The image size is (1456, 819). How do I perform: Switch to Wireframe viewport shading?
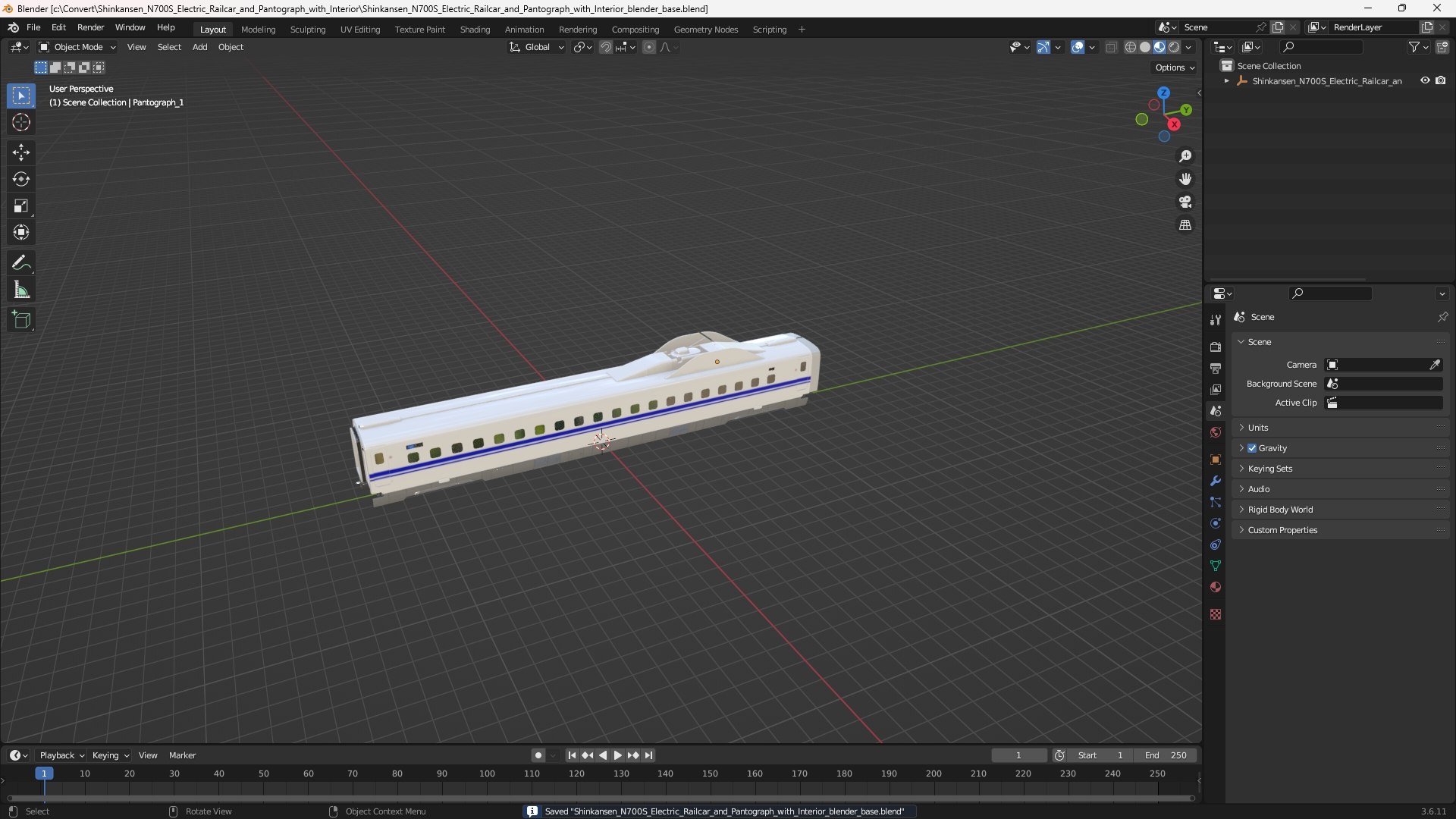(1131, 47)
